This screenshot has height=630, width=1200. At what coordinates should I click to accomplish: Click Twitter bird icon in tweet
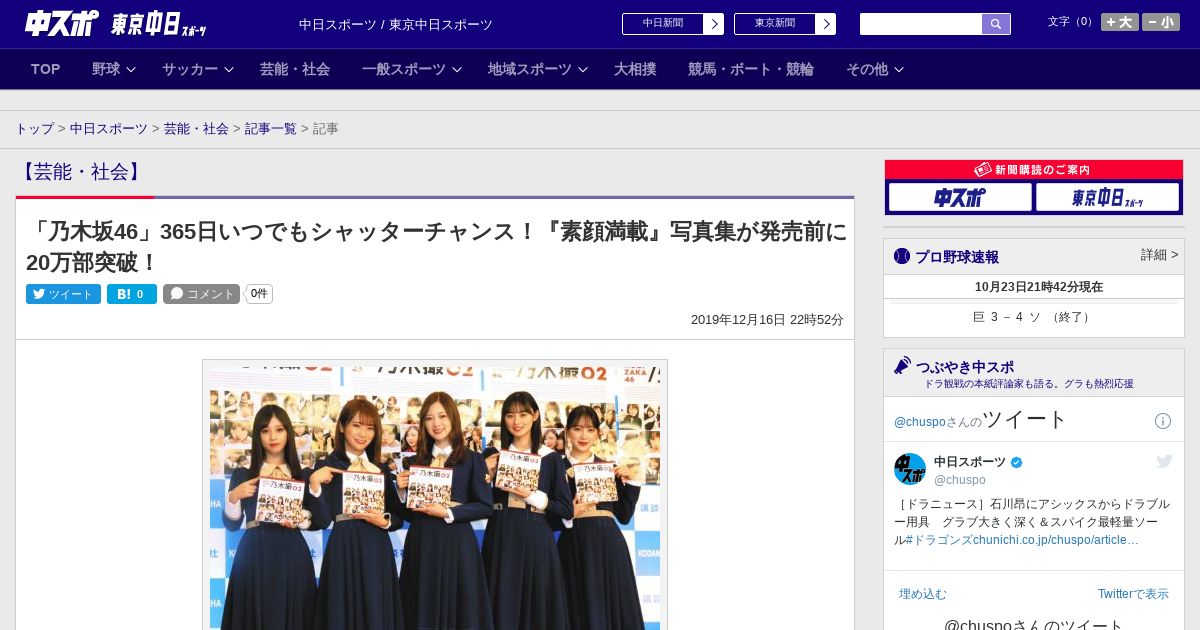coord(1164,461)
